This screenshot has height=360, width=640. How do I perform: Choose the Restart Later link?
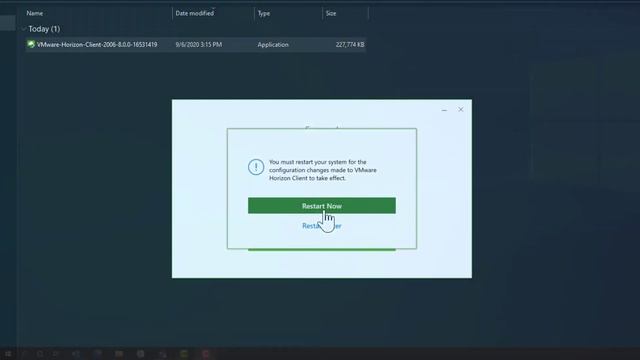[322, 226]
